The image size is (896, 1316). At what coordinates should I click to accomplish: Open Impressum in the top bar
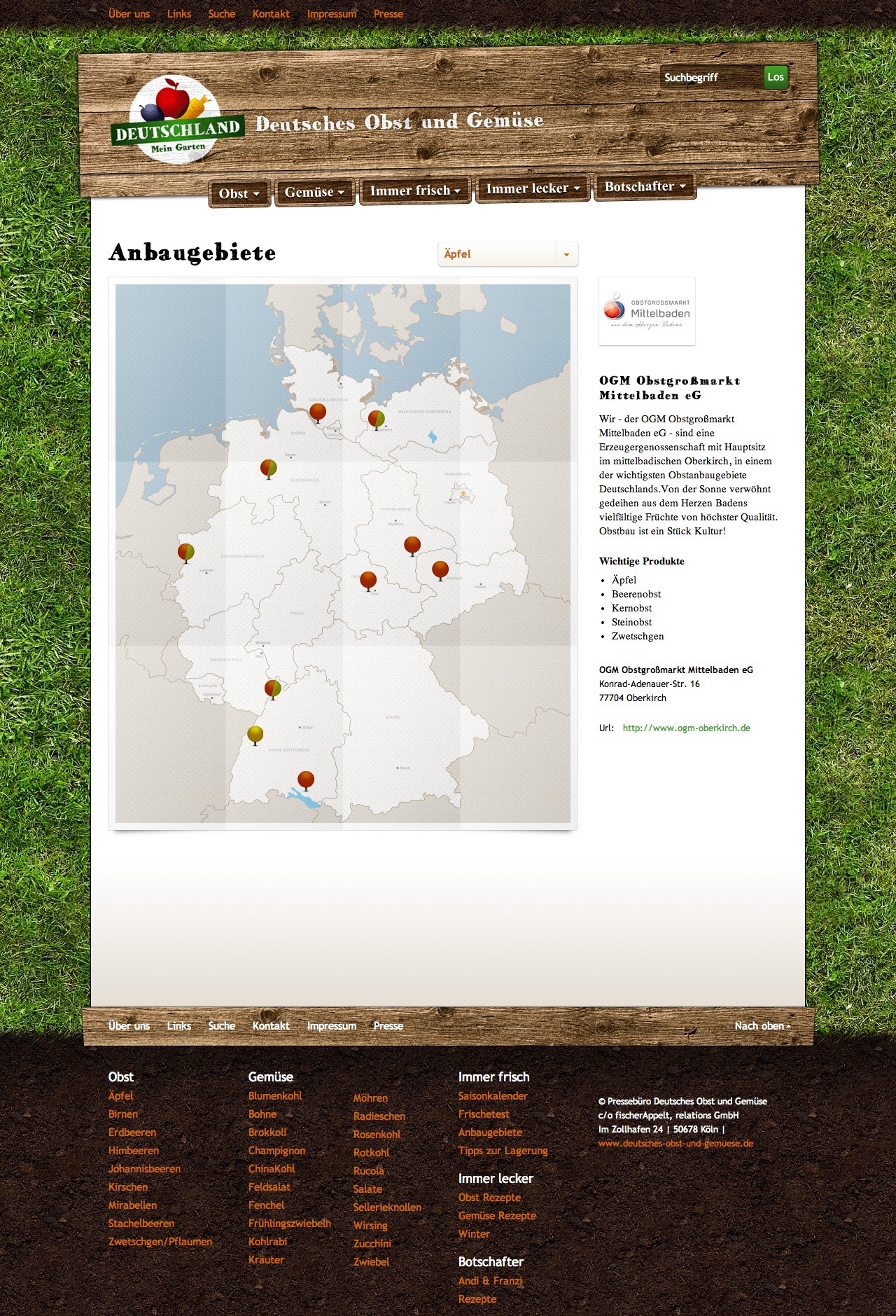click(x=332, y=14)
